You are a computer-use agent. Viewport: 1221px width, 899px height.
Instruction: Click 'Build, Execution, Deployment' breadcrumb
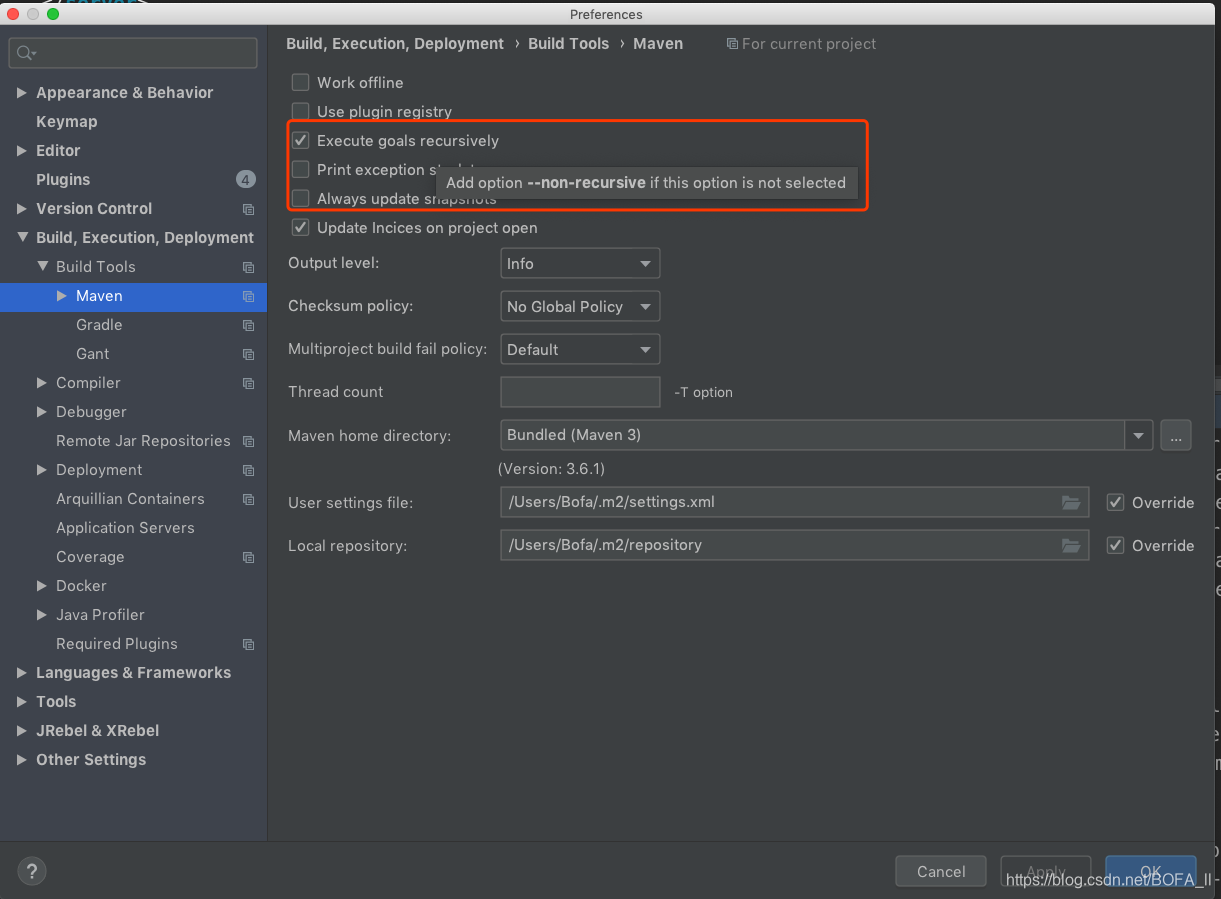395,44
